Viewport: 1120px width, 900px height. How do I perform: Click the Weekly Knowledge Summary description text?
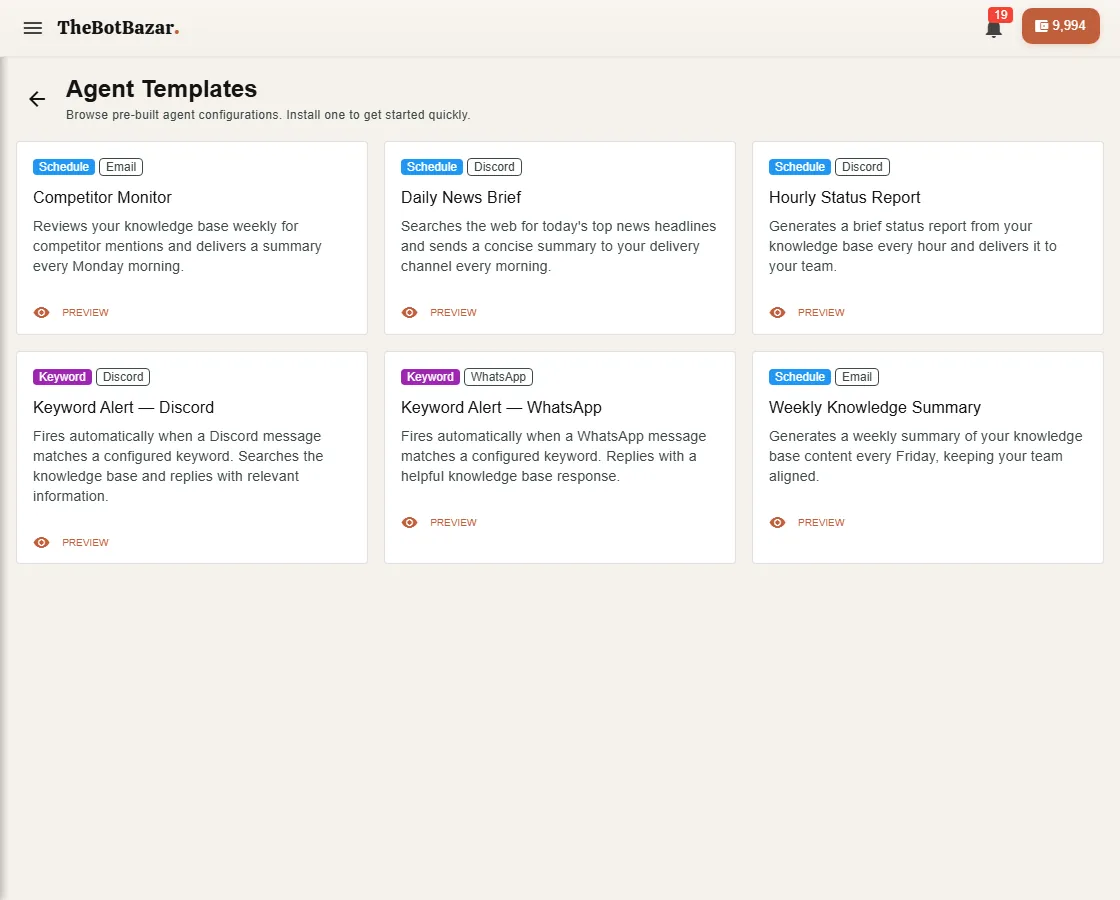click(926, 456)
